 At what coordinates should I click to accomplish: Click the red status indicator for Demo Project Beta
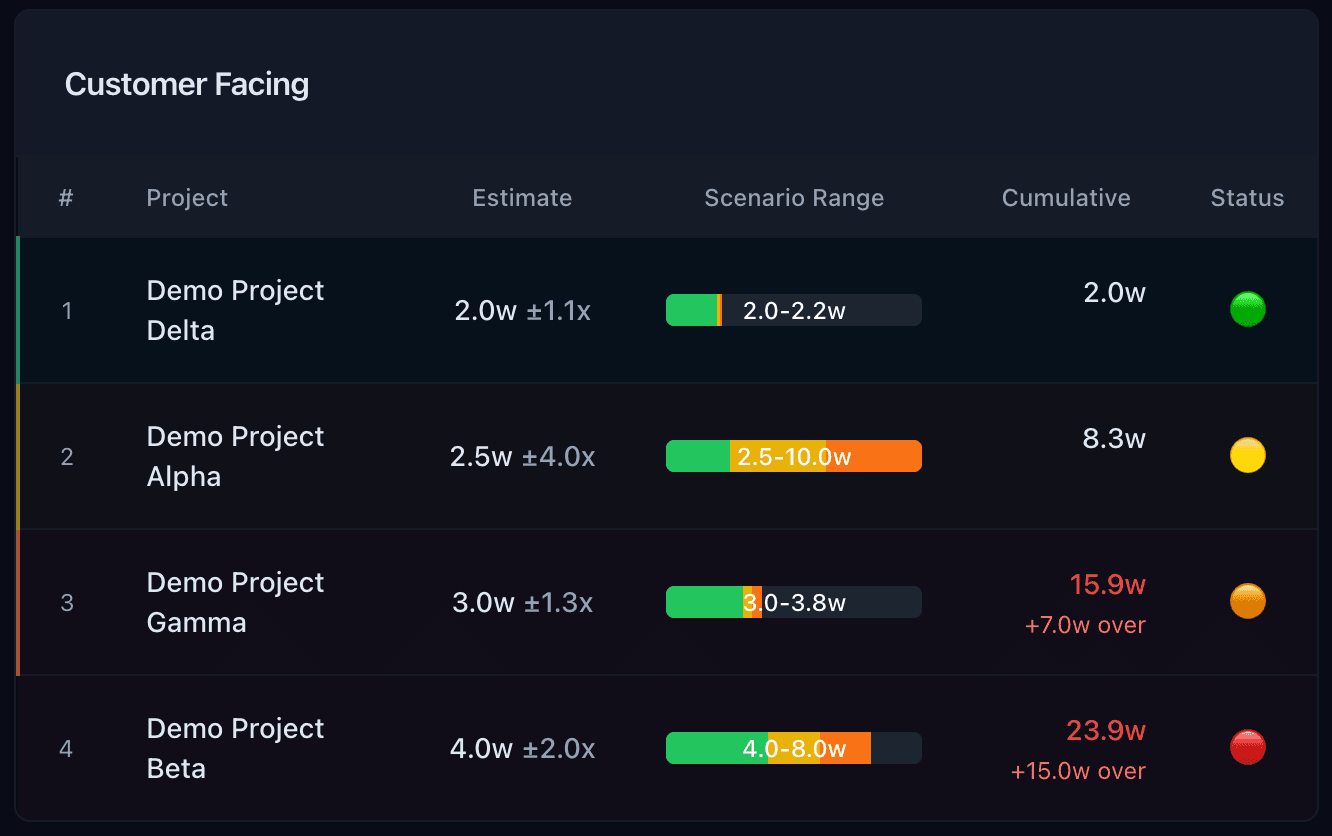tap(1247, 747)
